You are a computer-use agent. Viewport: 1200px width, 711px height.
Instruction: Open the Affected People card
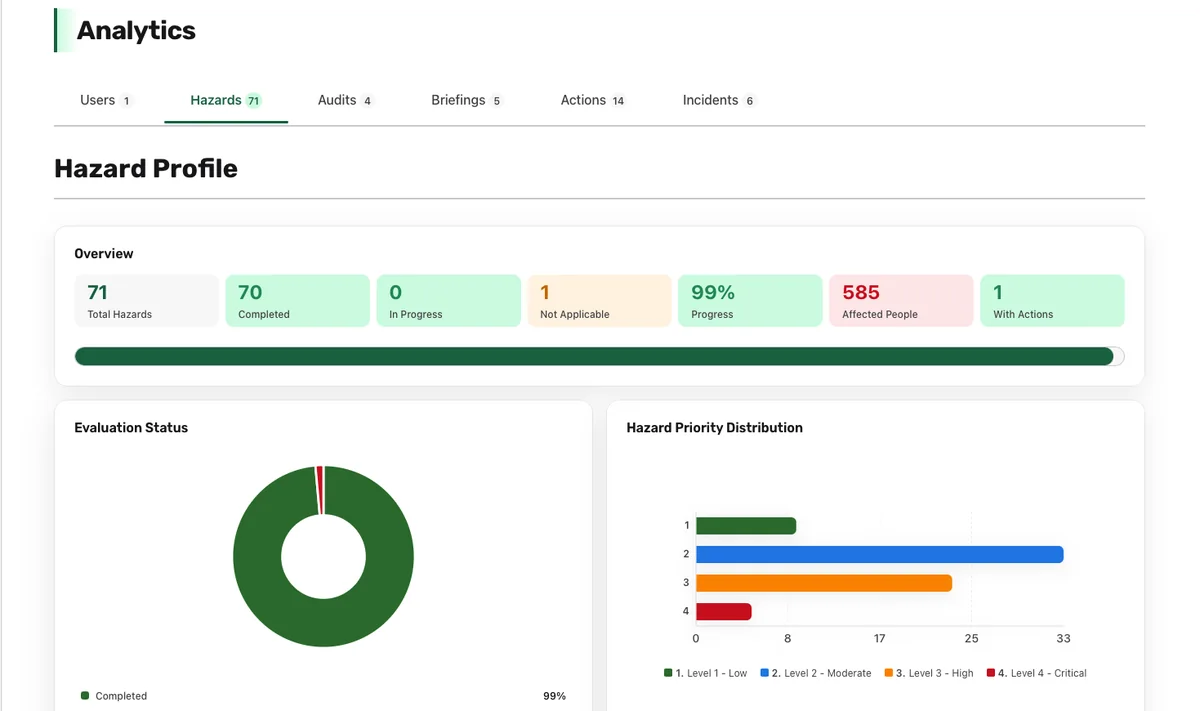point(901,301)
